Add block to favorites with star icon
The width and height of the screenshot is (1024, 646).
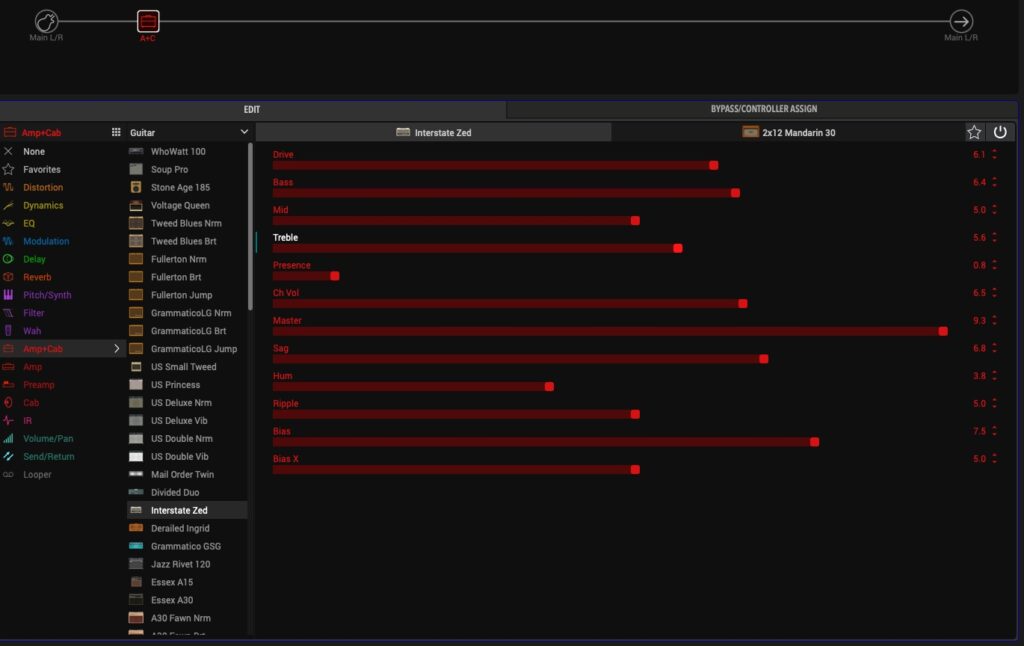pyautogui.click(x=974, y=132)
